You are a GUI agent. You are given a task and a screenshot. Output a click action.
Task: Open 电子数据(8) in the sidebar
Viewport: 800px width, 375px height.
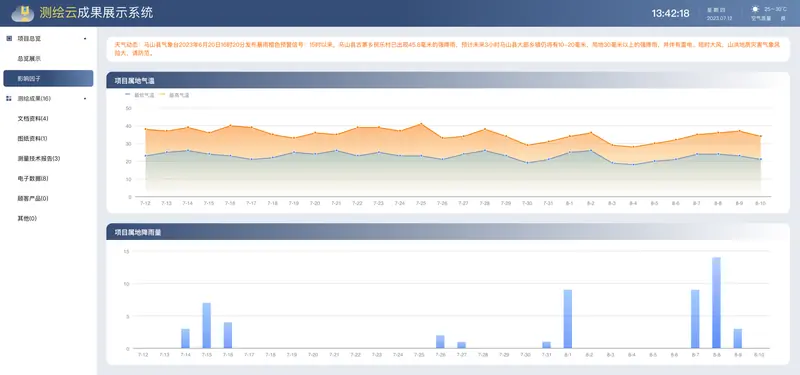click(33, 179)
